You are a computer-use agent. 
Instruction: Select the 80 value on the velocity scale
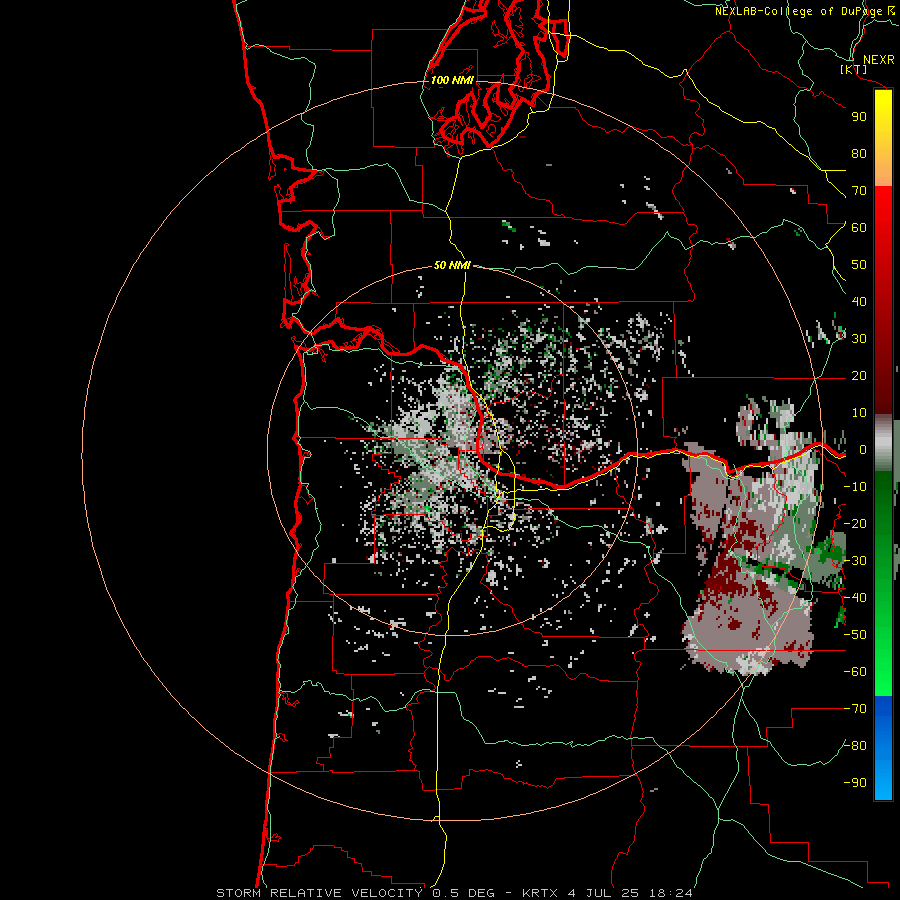[x=859, y=154]
